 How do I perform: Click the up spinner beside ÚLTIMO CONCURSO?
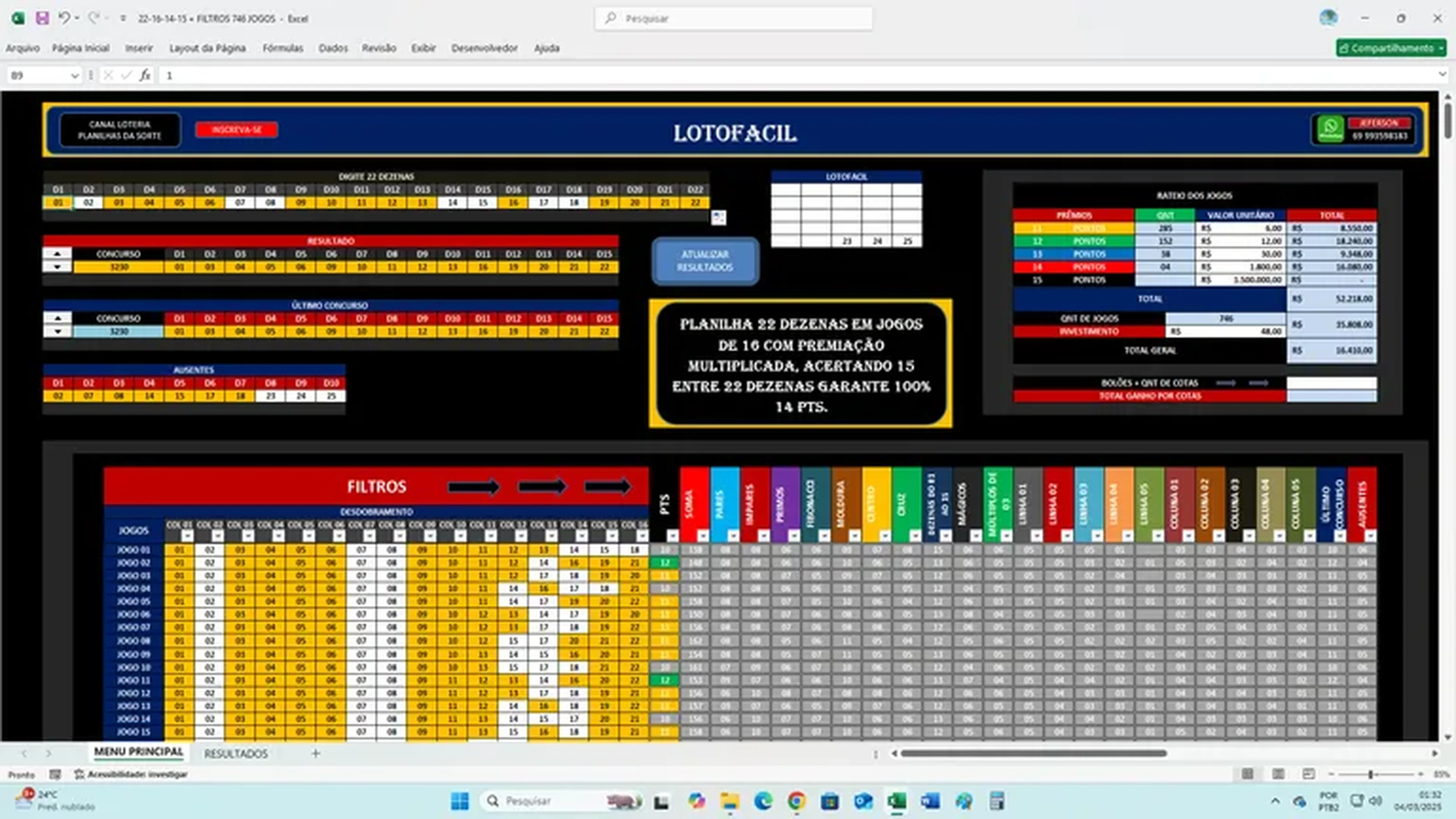pos(57,318)
